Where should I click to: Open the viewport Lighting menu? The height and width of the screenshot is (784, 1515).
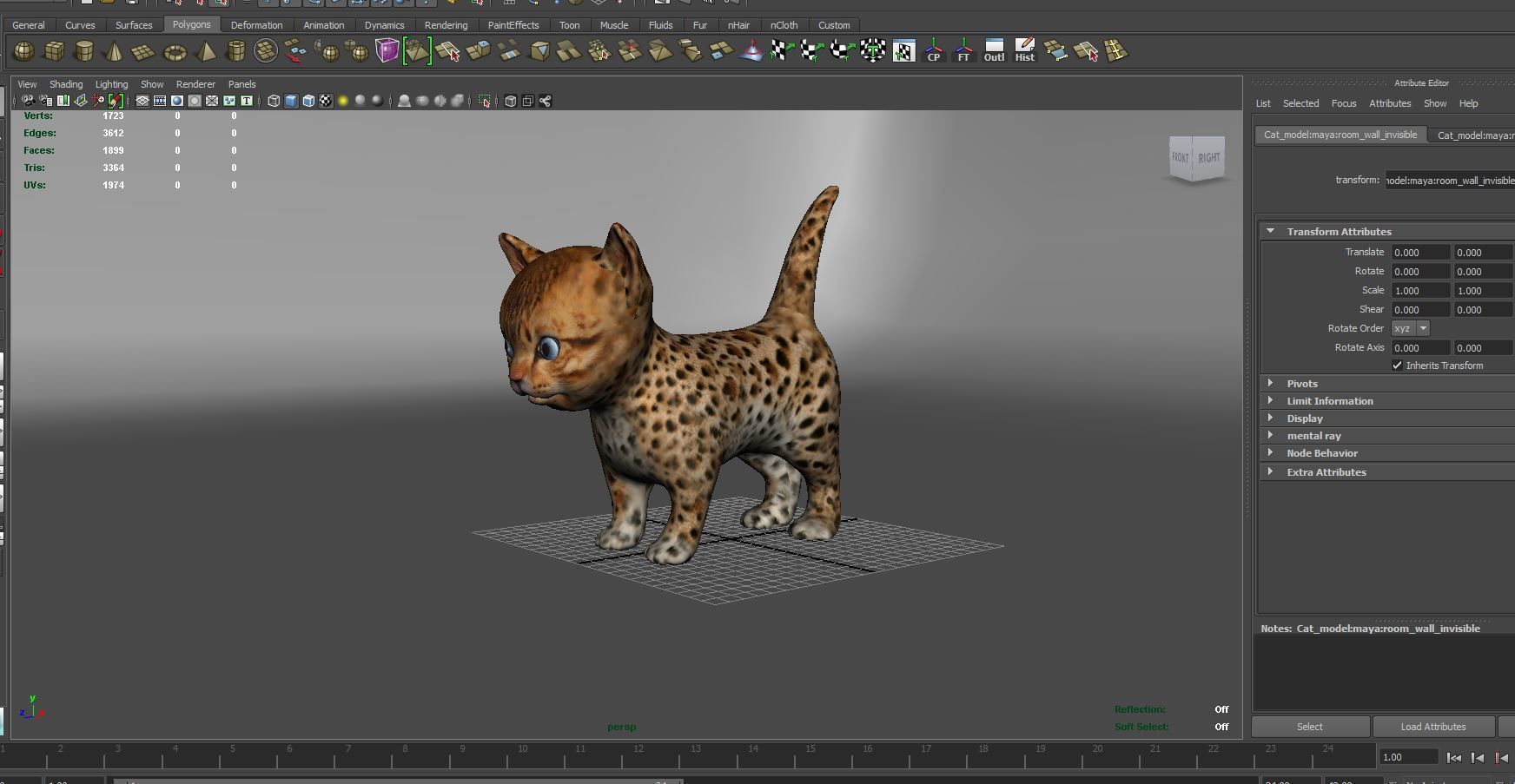click(x=111, y=84)
